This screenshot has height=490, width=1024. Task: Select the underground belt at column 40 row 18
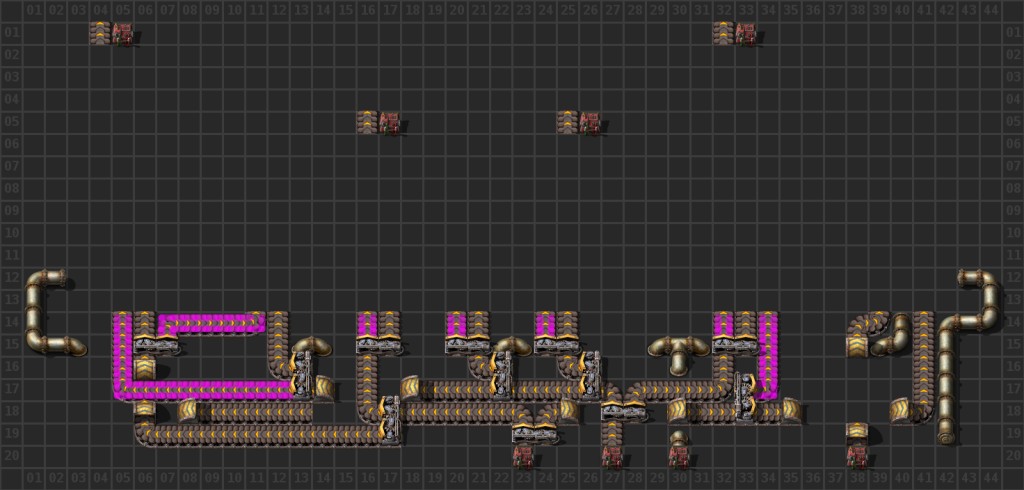click(901, 410)
